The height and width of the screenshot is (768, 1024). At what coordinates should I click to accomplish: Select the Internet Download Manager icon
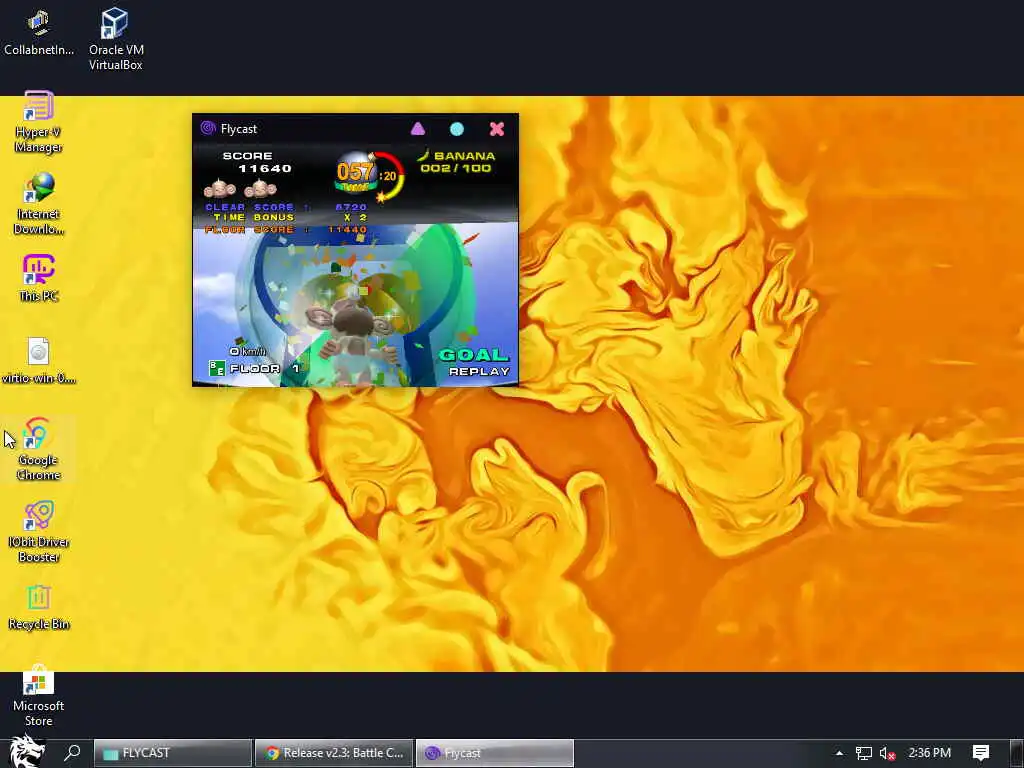39,203
